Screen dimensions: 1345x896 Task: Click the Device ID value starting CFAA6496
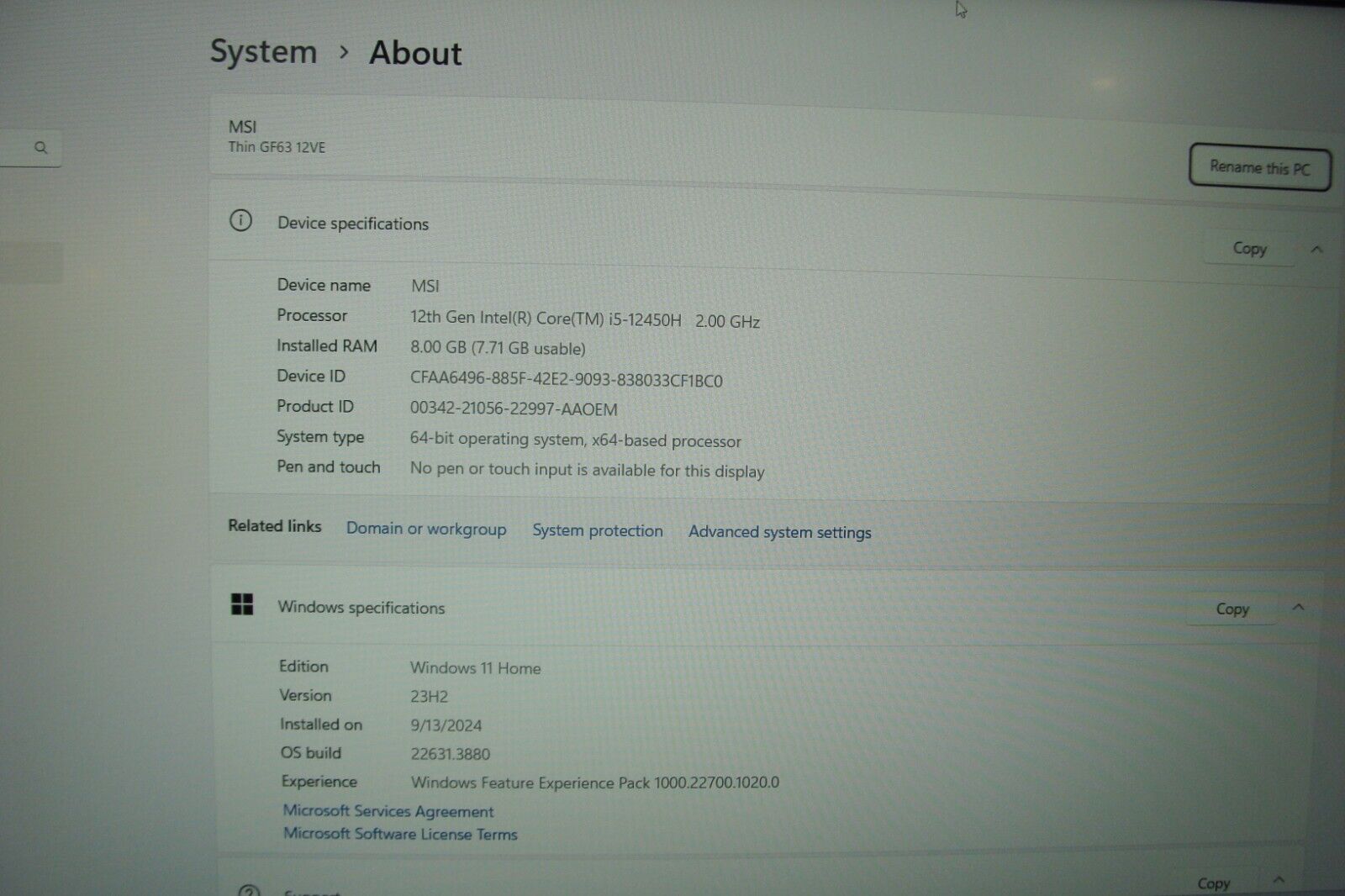567,380
